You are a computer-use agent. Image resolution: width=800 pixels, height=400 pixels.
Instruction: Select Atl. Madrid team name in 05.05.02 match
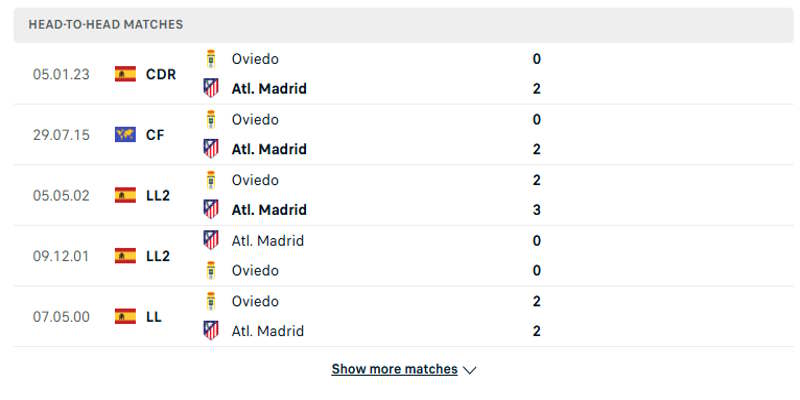point(268,210)
